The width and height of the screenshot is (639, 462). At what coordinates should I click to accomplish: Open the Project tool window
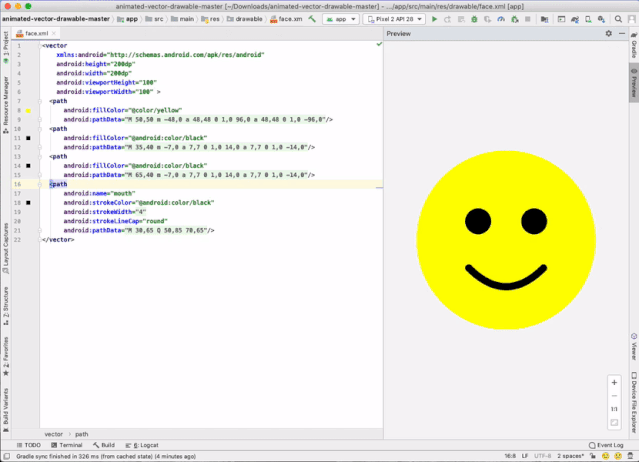(x=5, y=43)
